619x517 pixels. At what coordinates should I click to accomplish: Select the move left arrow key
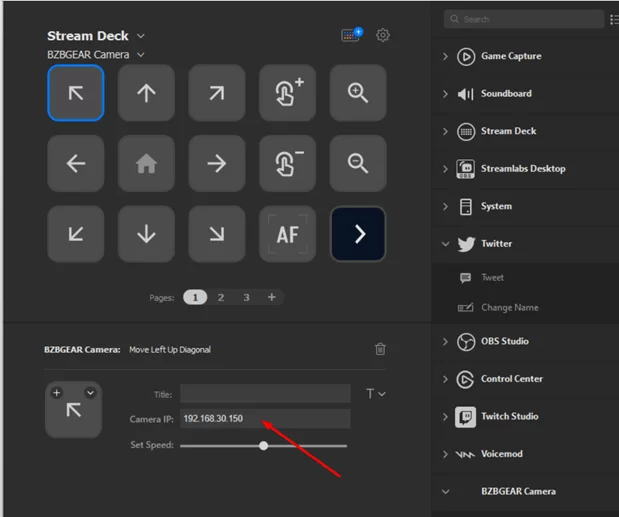[76, 163]
